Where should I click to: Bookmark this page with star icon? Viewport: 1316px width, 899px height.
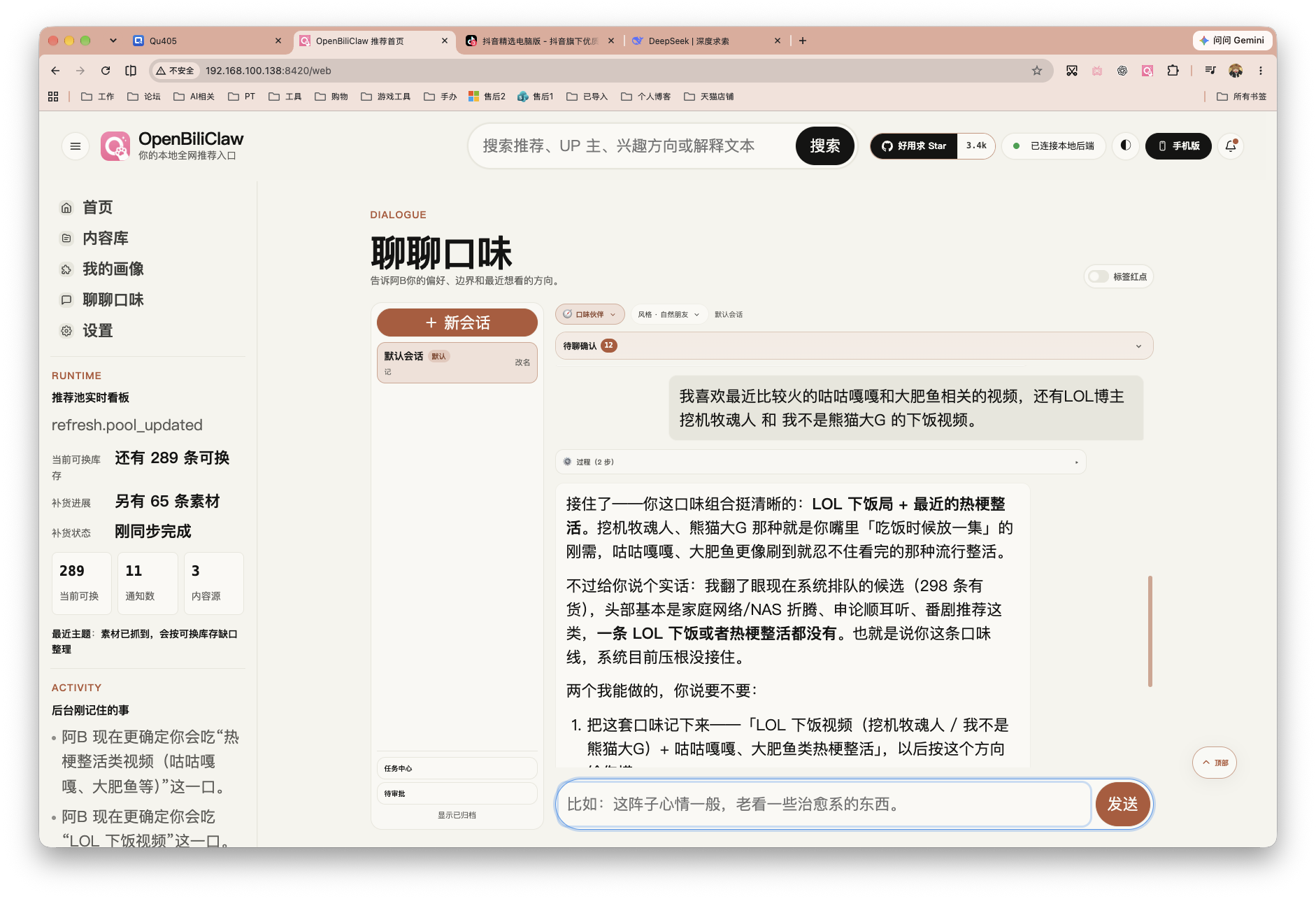[1037, 71]
